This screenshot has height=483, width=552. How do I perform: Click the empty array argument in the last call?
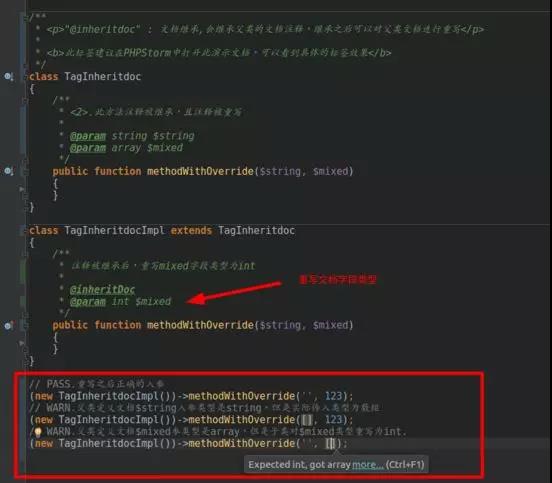(x=331, y=444)
